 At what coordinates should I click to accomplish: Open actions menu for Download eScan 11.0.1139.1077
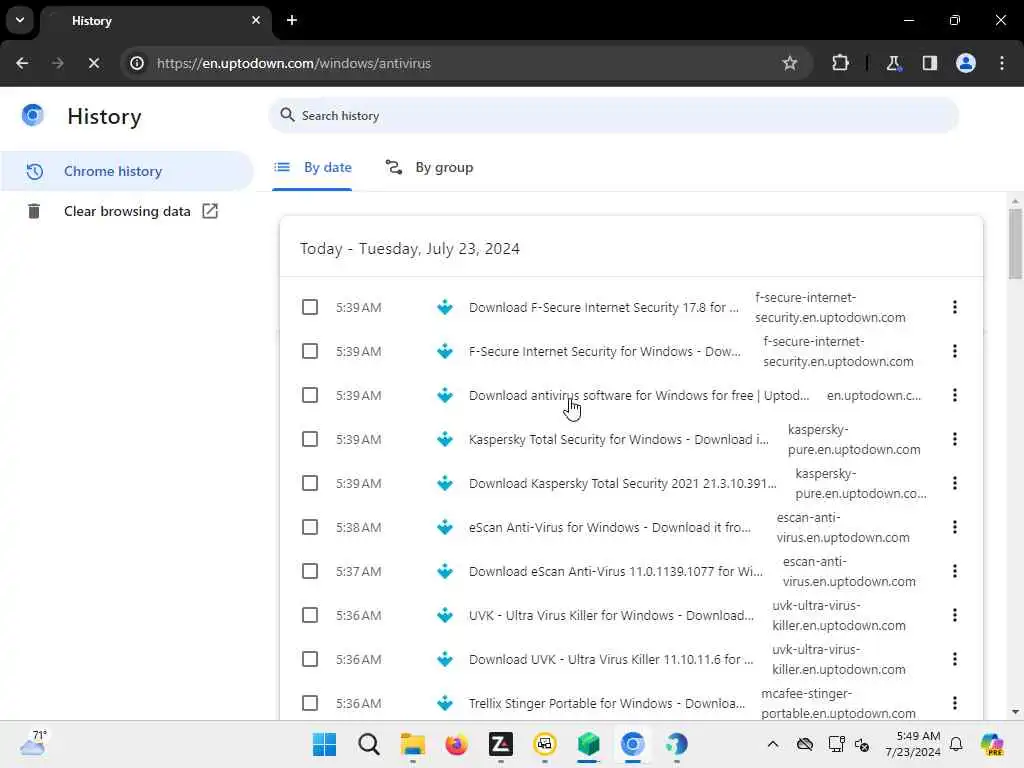[x=955, y=571]
